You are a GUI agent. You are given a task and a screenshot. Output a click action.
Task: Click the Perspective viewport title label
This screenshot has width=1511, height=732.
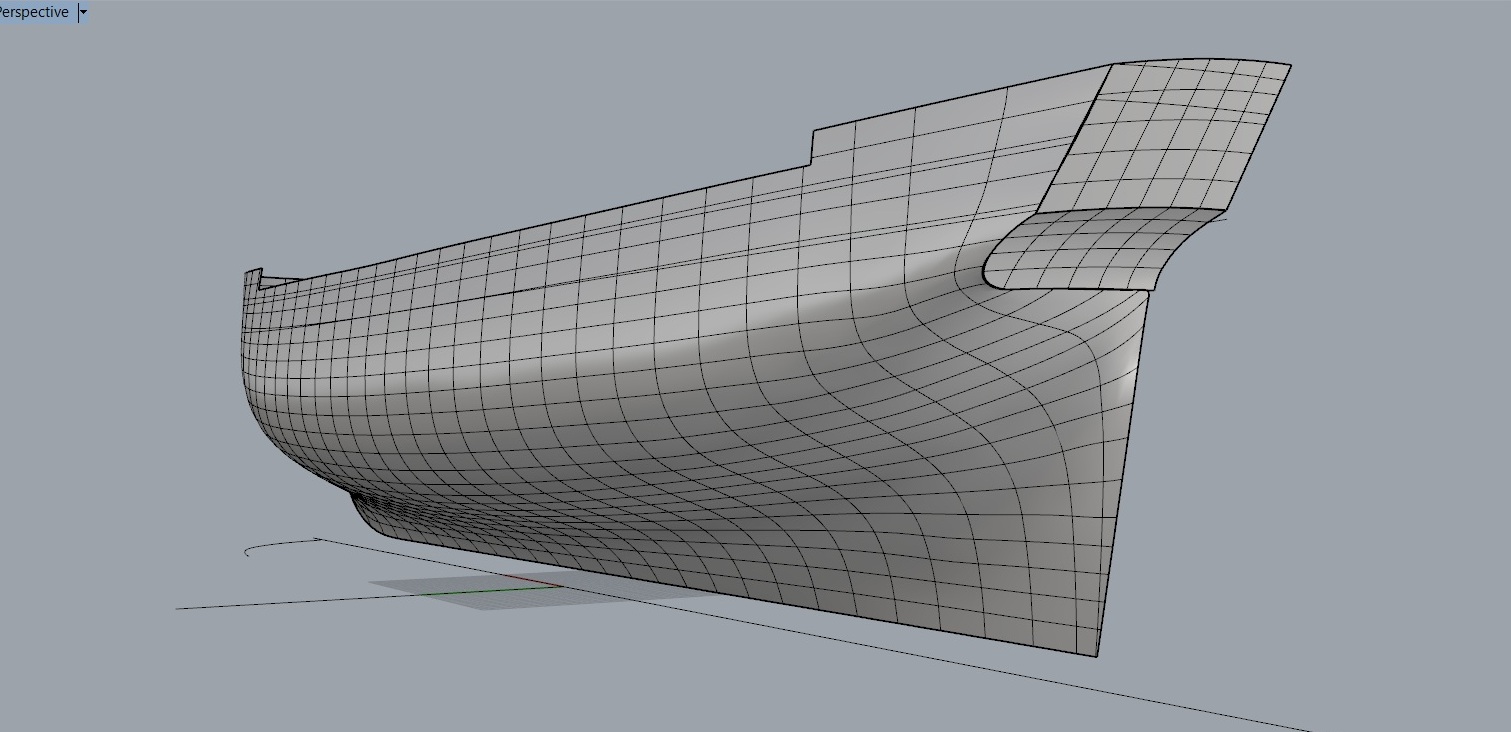[35, 13]
